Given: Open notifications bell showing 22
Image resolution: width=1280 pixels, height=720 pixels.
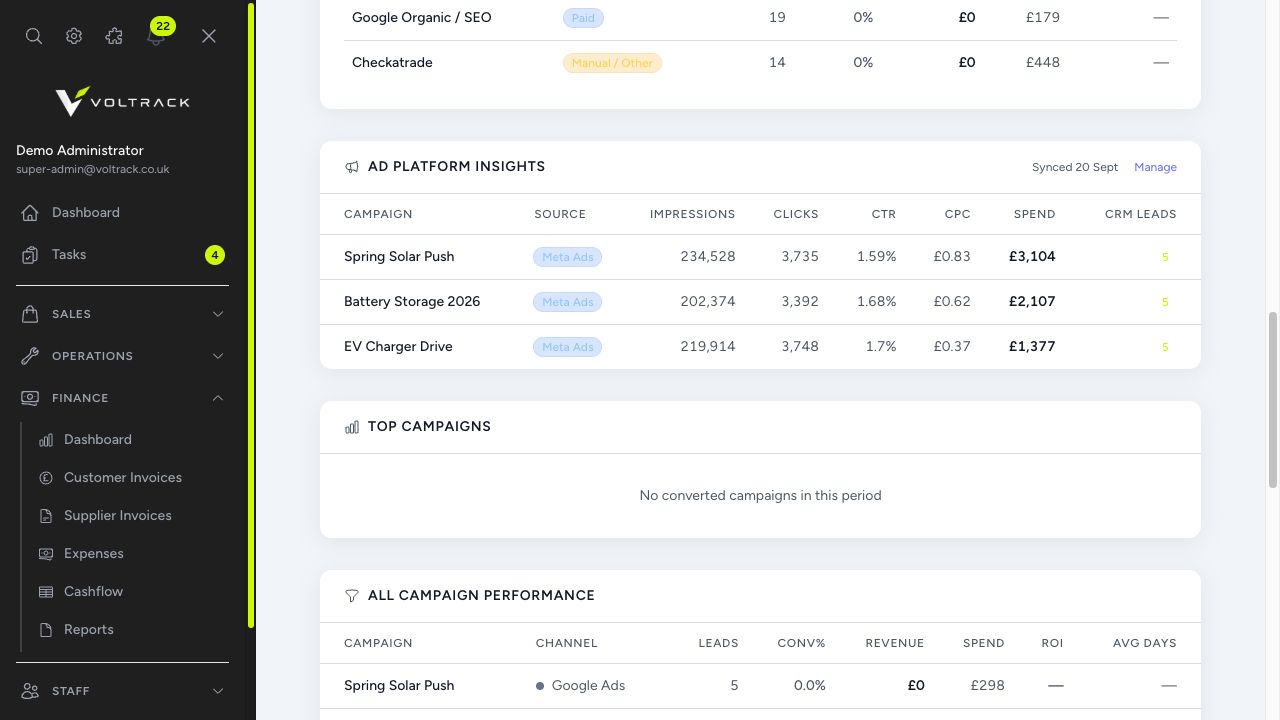Looking at the screenshot, I should pos(156,34).
